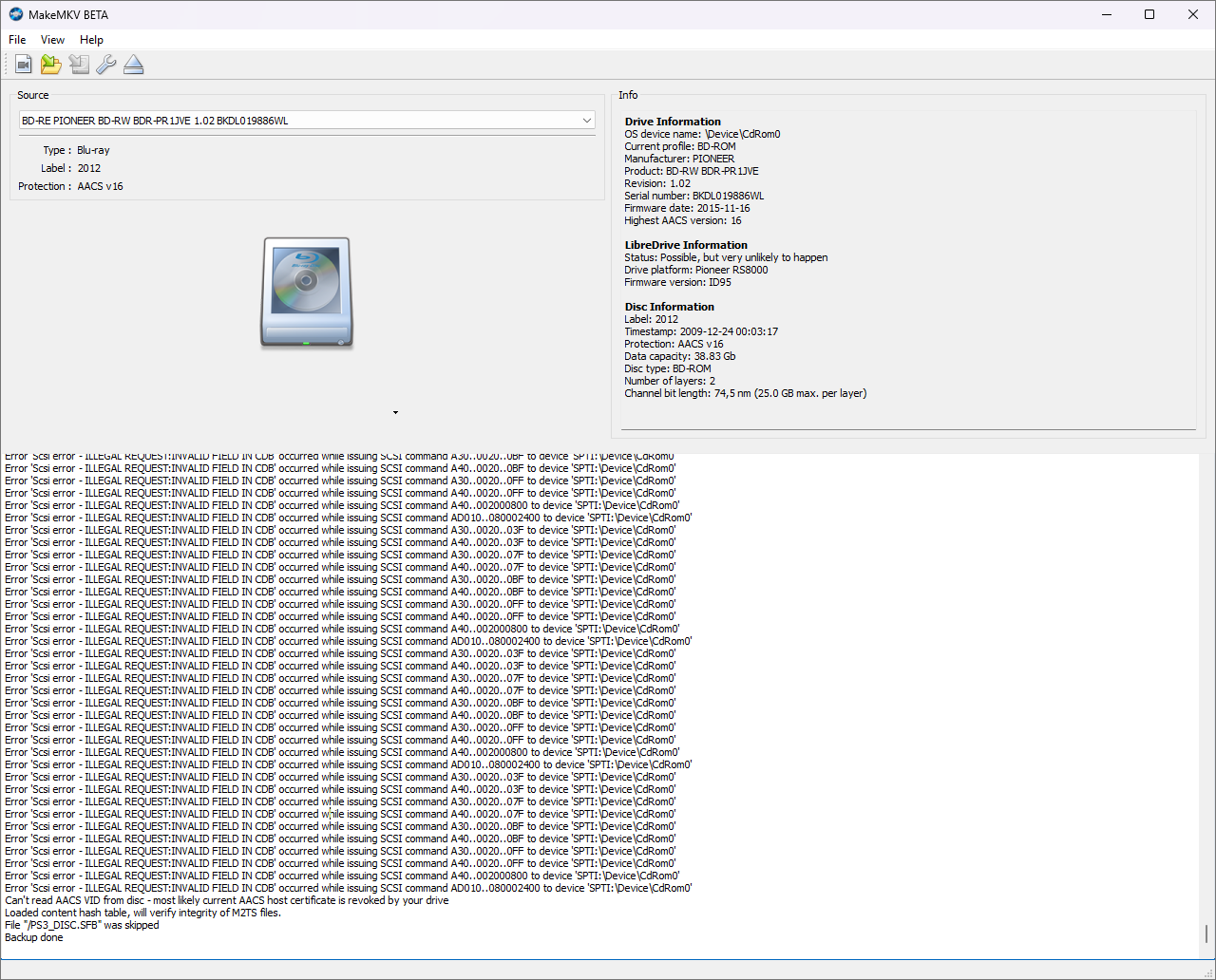Click the status bar at the window bottom
The image size is (1216, 980).
point(608,971)
